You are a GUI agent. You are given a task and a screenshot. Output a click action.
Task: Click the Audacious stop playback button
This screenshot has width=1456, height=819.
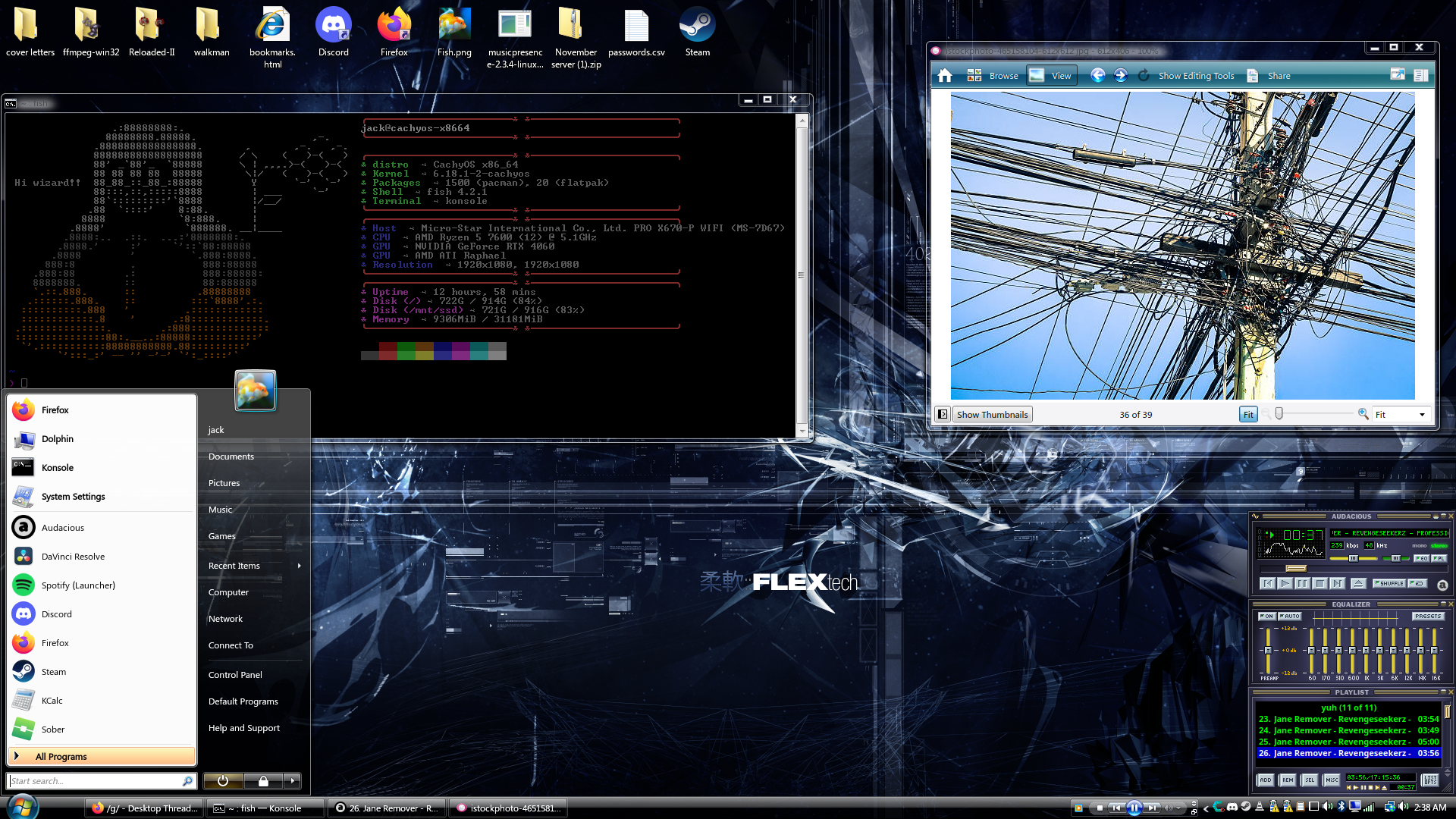(x=1319, y=583)
